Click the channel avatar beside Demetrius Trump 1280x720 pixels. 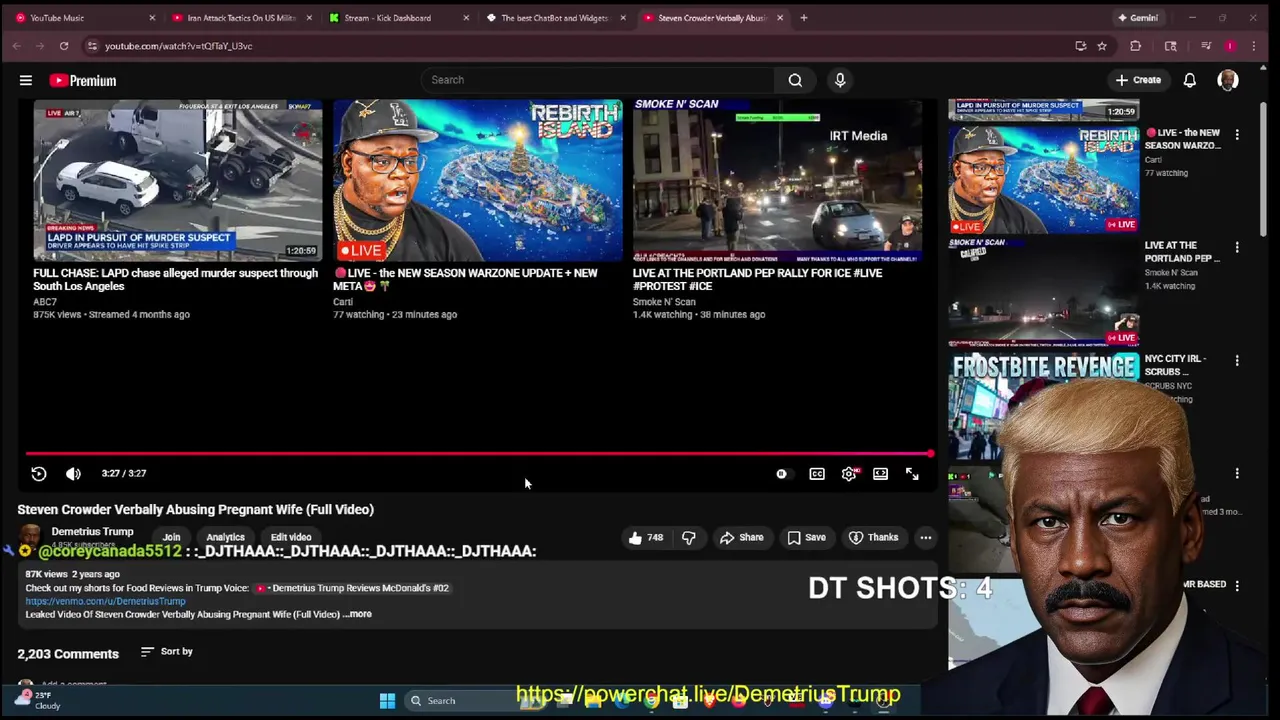(x=30, y=536)
